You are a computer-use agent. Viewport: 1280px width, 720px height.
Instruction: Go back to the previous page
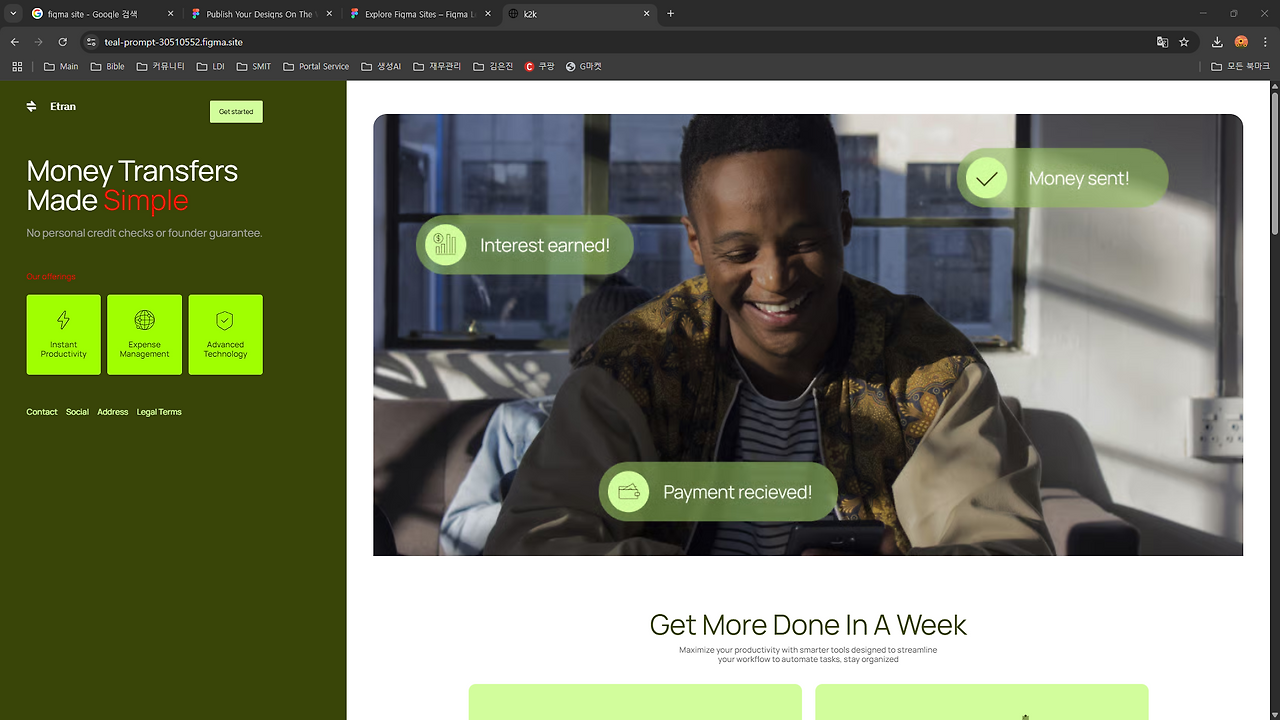tap(15, 42)
